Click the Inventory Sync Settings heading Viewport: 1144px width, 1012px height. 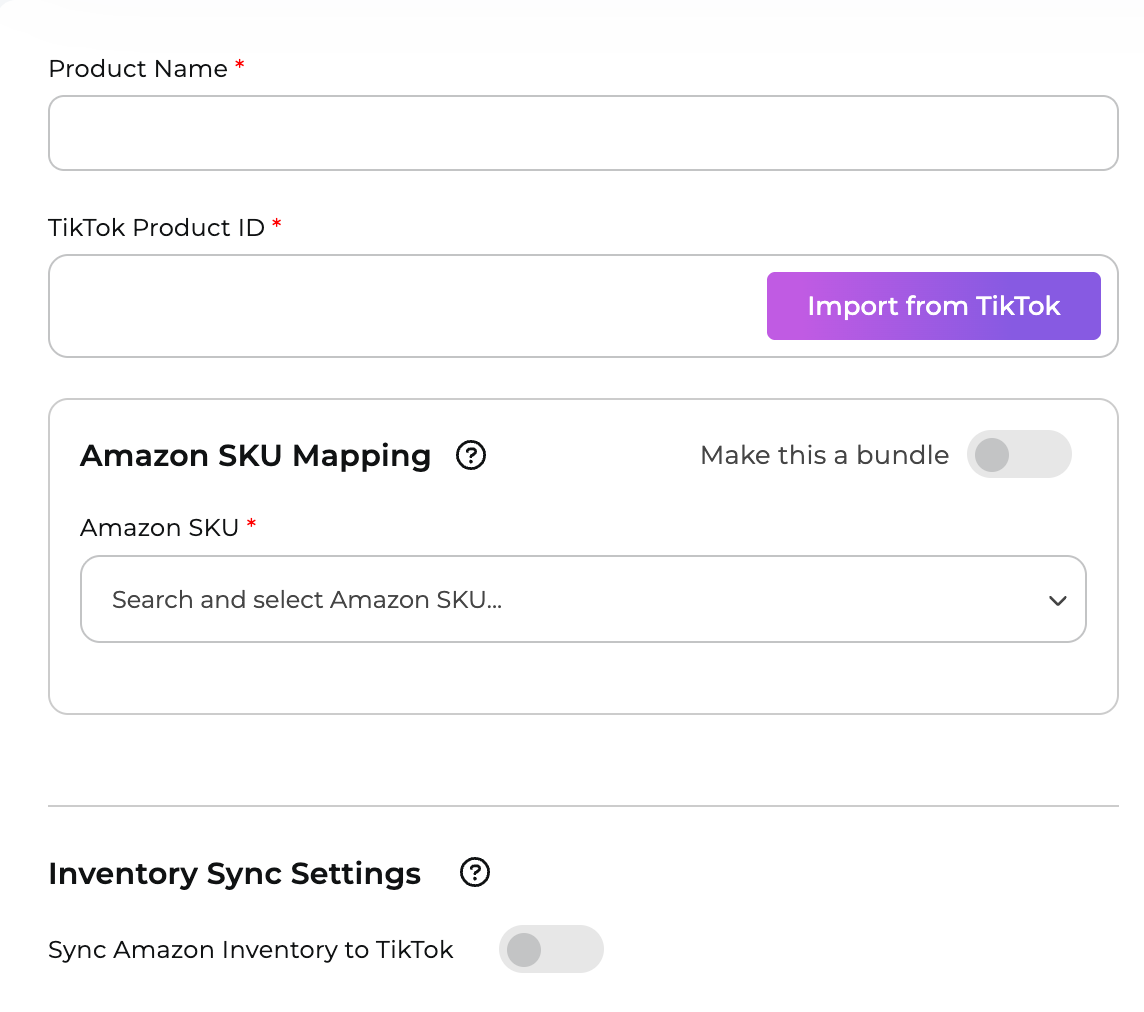234,873
